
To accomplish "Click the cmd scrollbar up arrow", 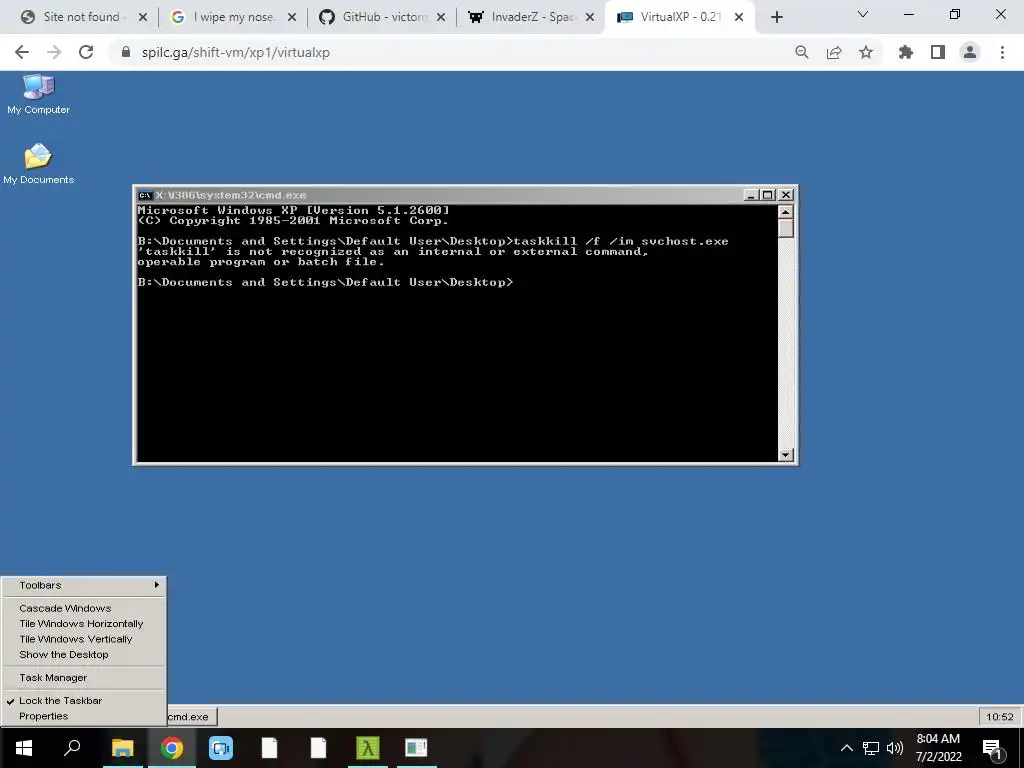I will click(x=786, y=212).
